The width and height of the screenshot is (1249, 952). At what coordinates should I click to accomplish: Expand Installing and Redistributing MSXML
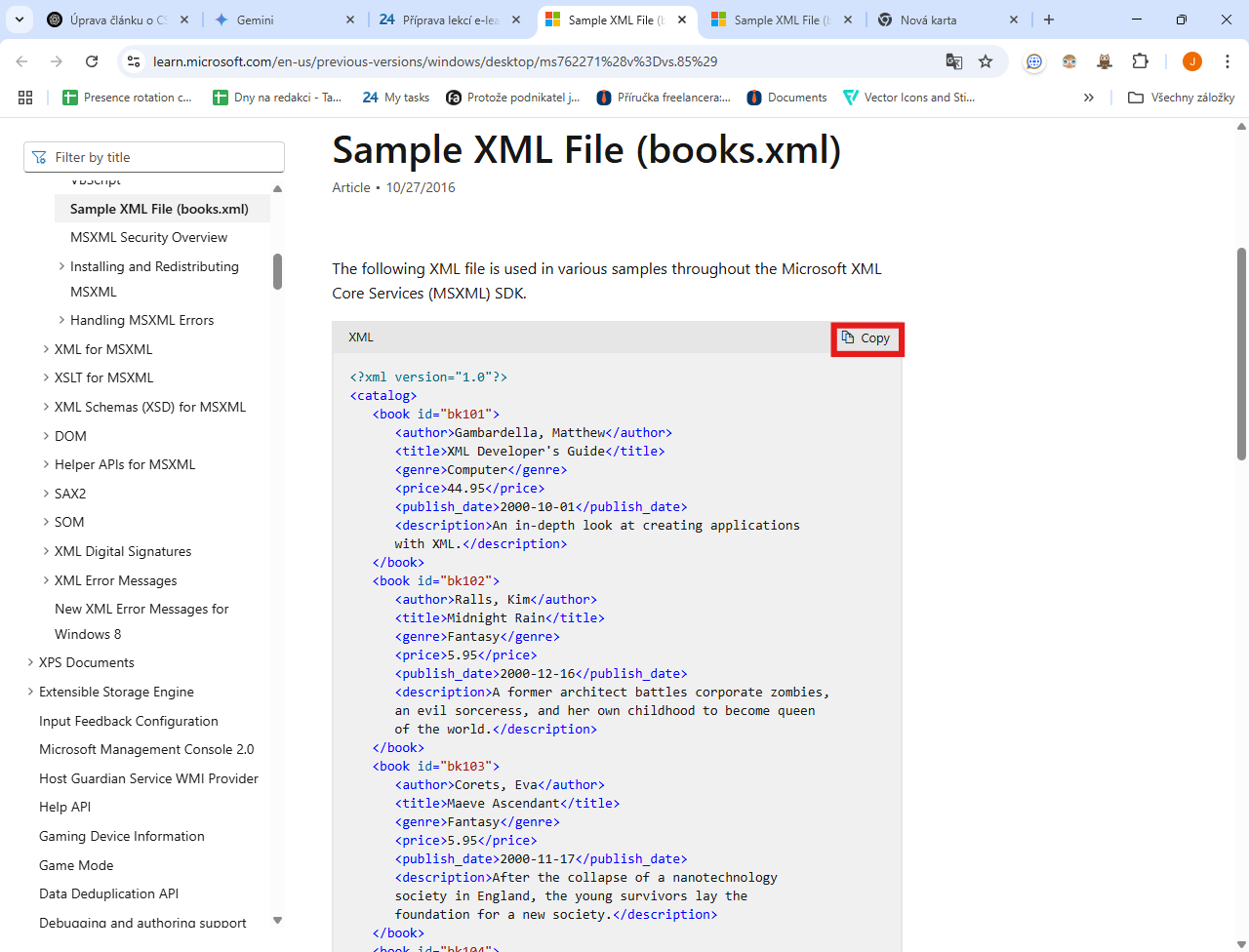pos(61,266)
